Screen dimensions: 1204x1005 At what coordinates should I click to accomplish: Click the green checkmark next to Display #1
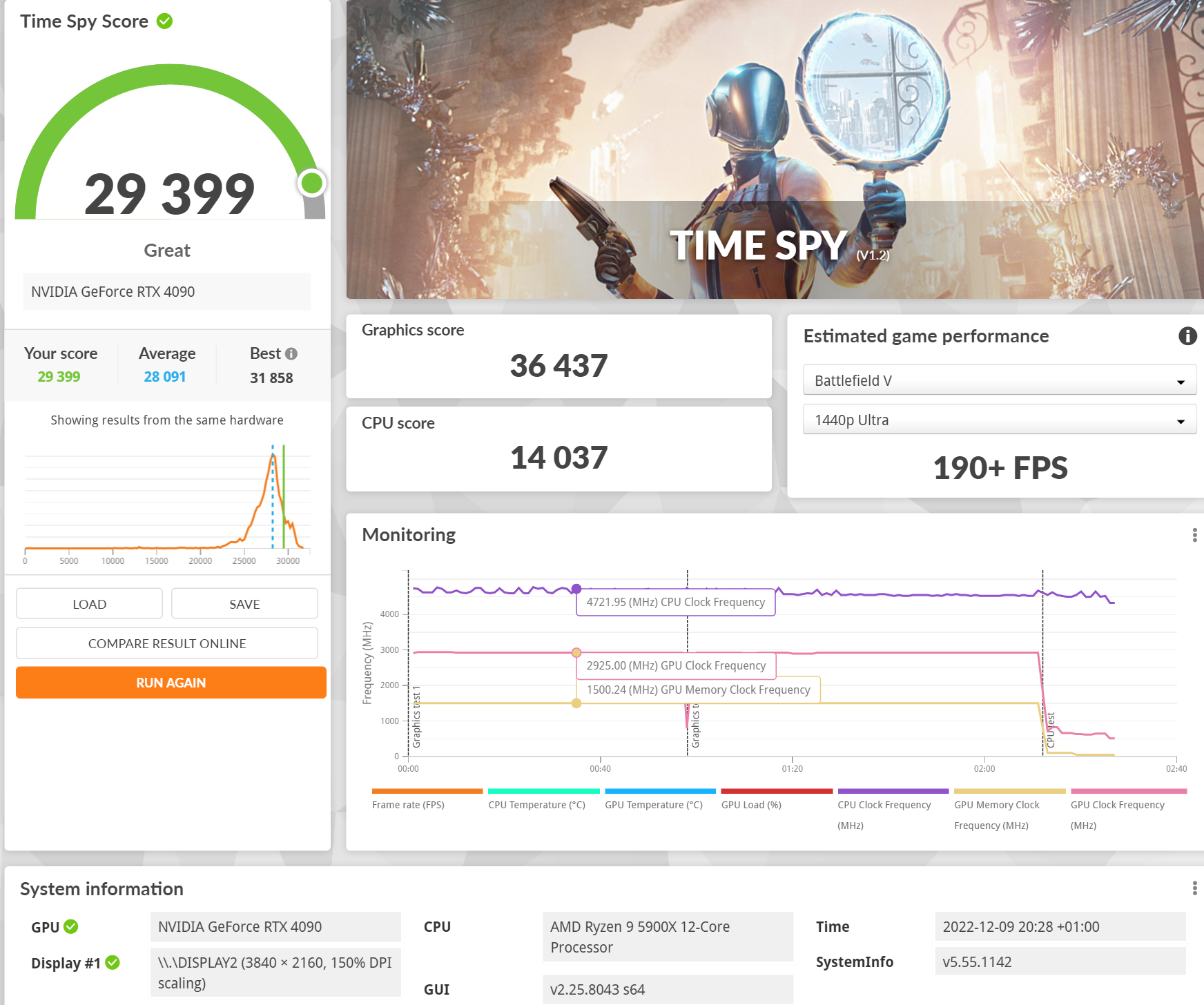[x=113, y=962]
